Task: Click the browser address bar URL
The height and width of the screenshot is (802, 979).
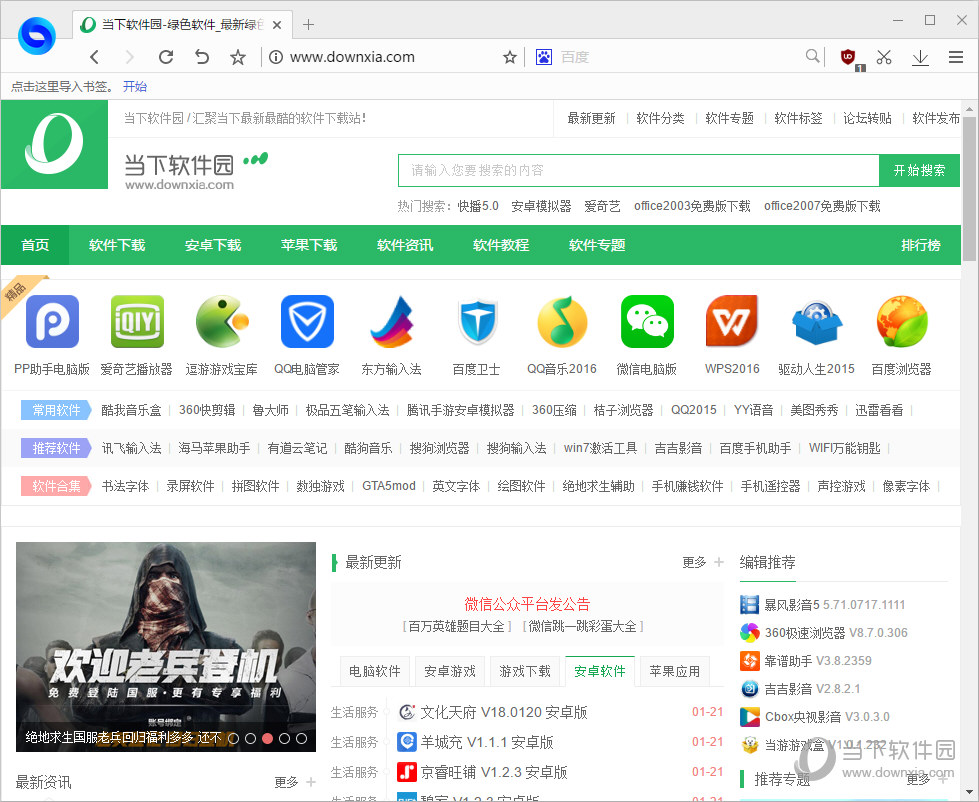Action: pyautogui.click(x=352, y=57)
